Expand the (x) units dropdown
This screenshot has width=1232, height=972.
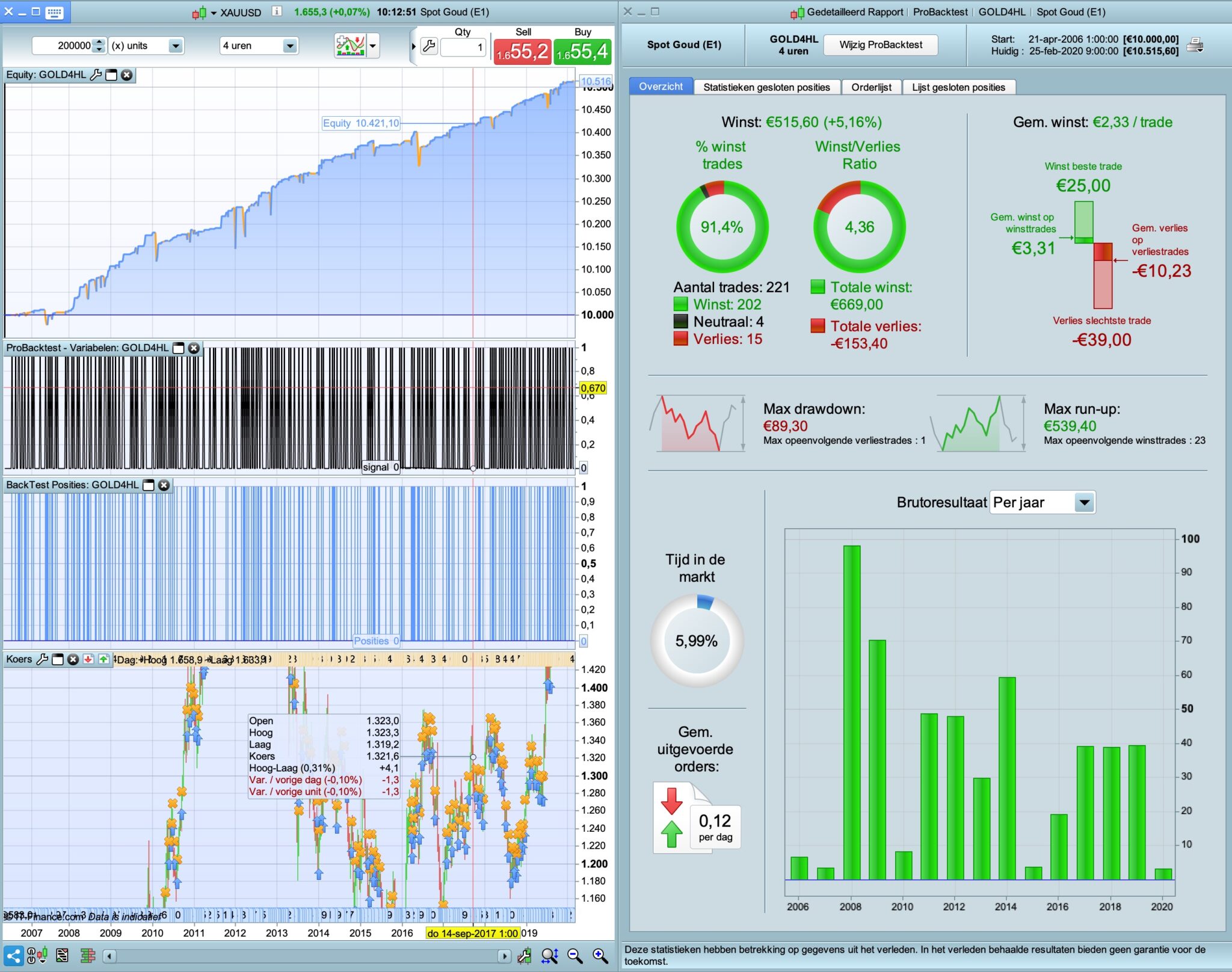click(x=175, y=46)
